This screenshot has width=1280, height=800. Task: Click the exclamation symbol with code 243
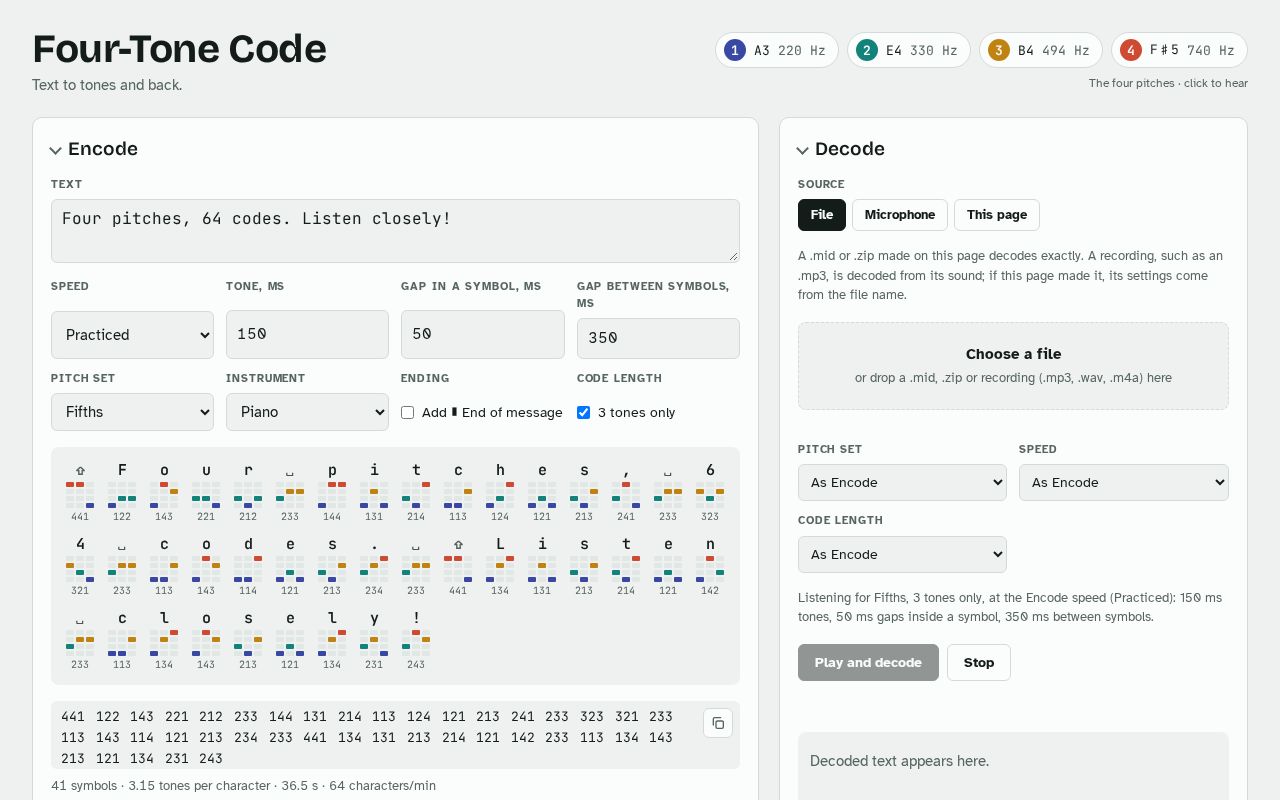pyautogui.click(x=416, y=640)
